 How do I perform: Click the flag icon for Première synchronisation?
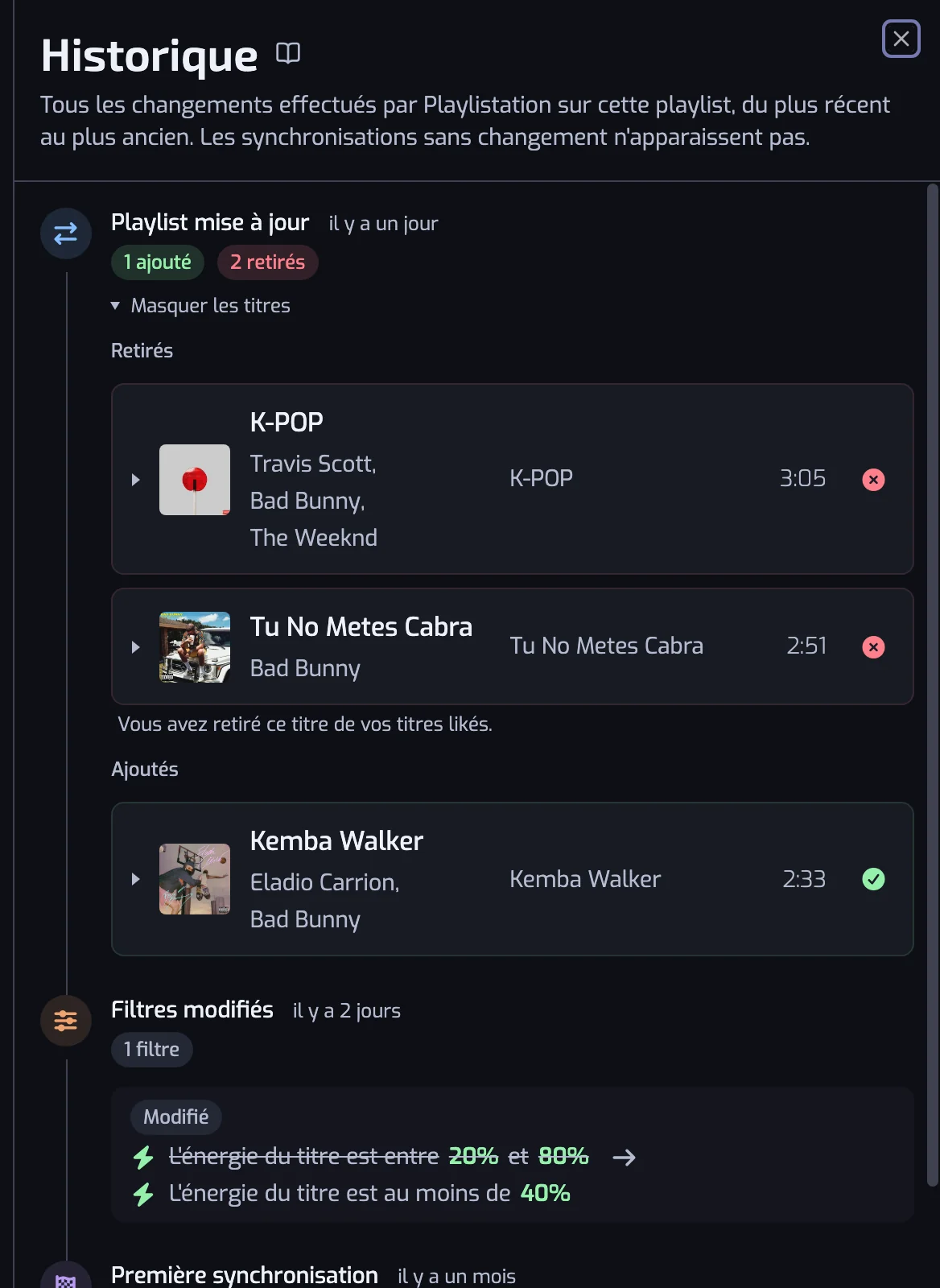point(66,1279)
